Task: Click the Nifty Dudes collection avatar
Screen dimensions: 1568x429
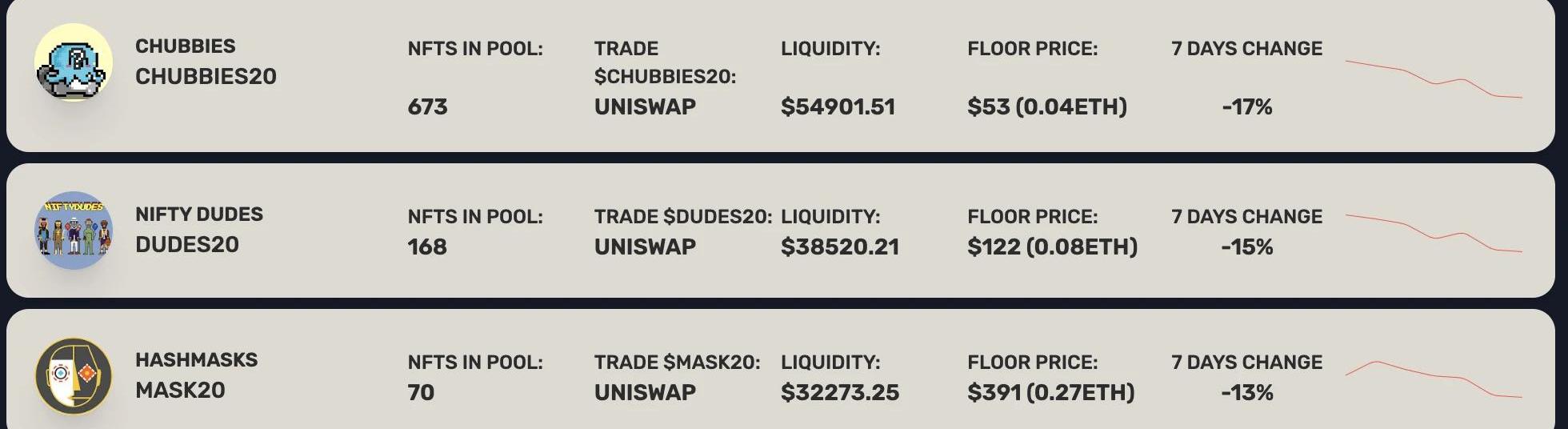Action: coord(73,231)
